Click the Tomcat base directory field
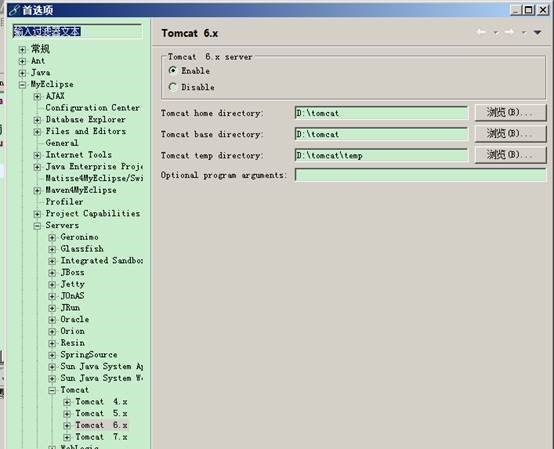This screenshot has height=449, width=554. click(x=382, y=134)
